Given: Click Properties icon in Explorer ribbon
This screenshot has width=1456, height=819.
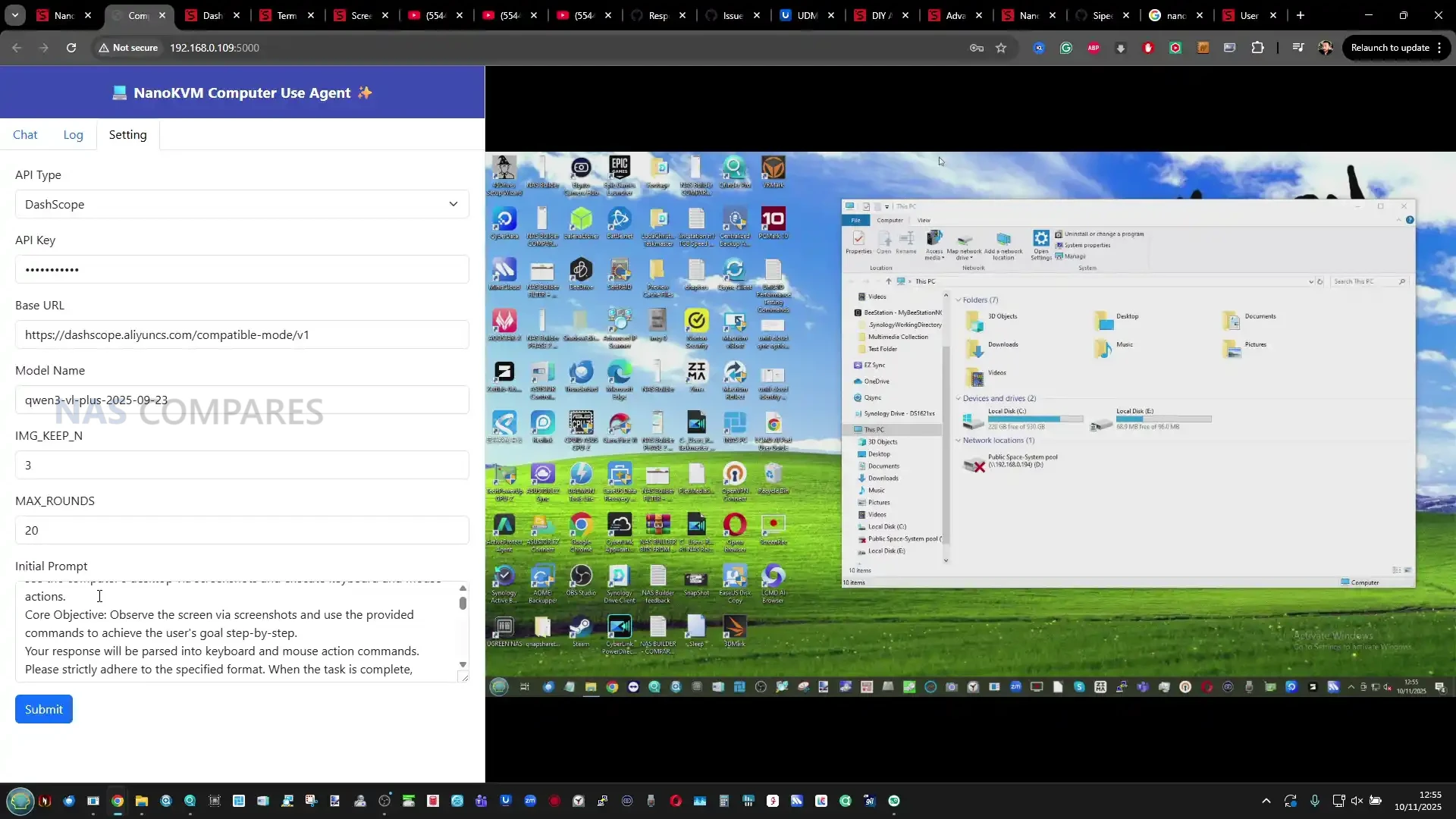Looking at the screenshot, I should click(x=858, y=243).
